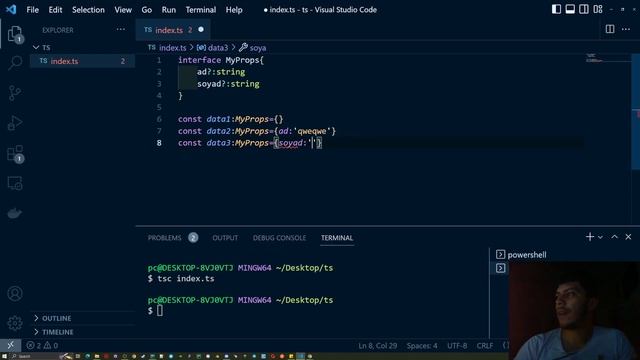Select the powershell terminal entry
Screen dimensions: 640x360
click(527, 255)
